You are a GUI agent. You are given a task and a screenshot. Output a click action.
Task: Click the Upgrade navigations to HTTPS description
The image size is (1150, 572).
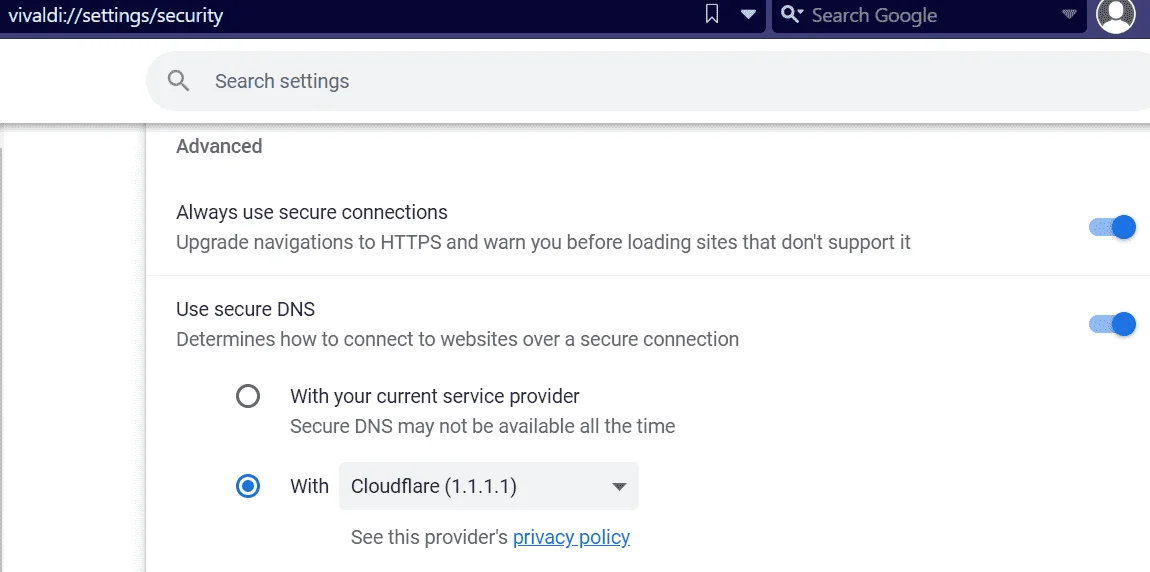[543, 242]
